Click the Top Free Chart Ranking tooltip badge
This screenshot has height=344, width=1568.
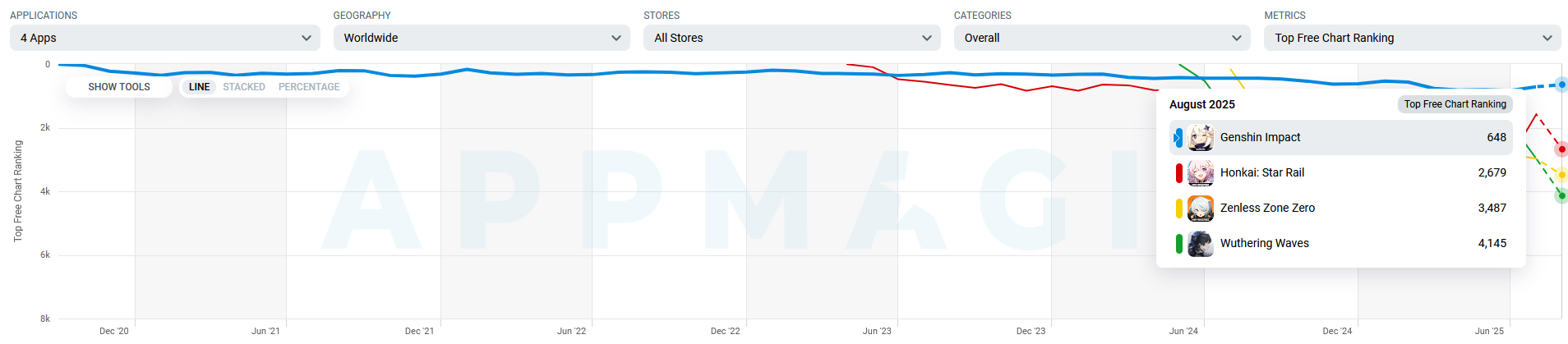(x=1455, y=104)
